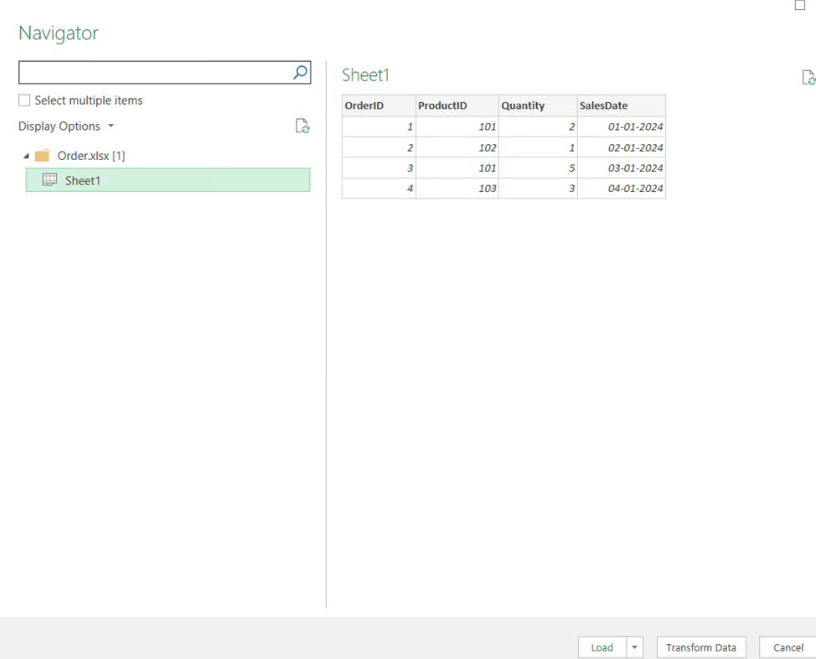Enable the Select multiple items checkbox
The image size is (816, 659).
[23, 100]
